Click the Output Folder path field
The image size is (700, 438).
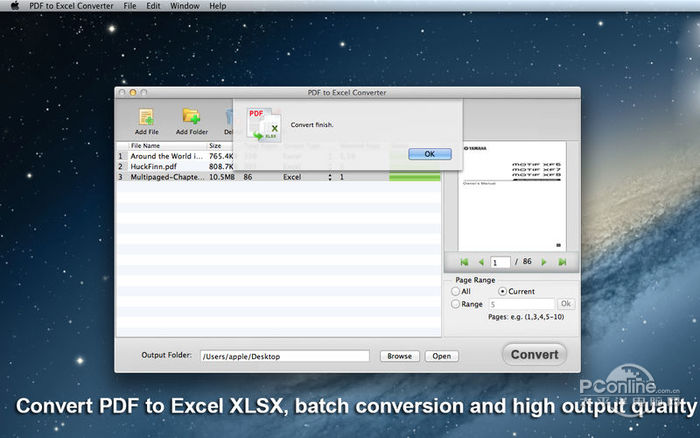[285, 356]
